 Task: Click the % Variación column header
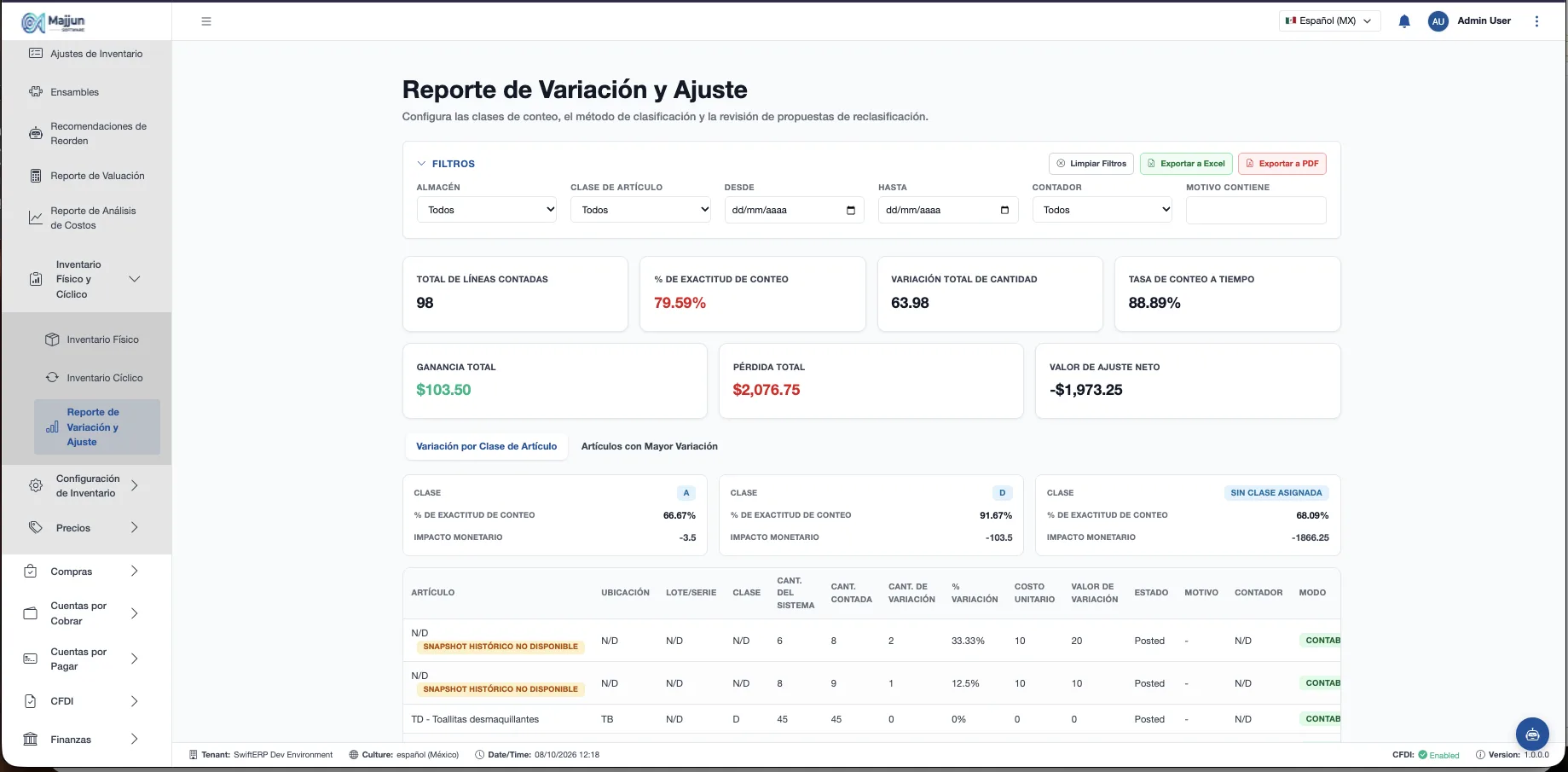pyautogui.click(x=975, y=593)
